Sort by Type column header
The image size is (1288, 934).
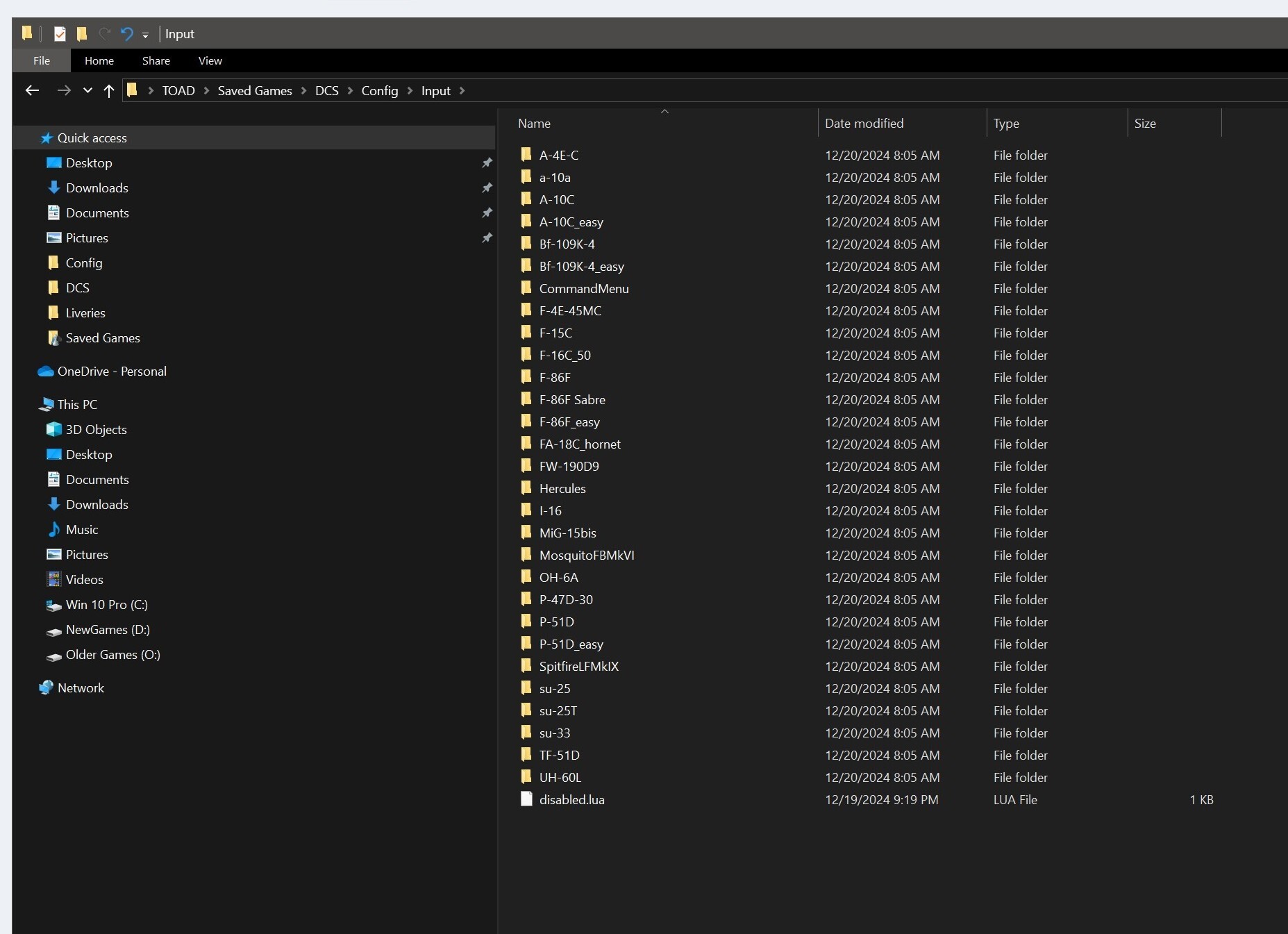pos(1006,123)
